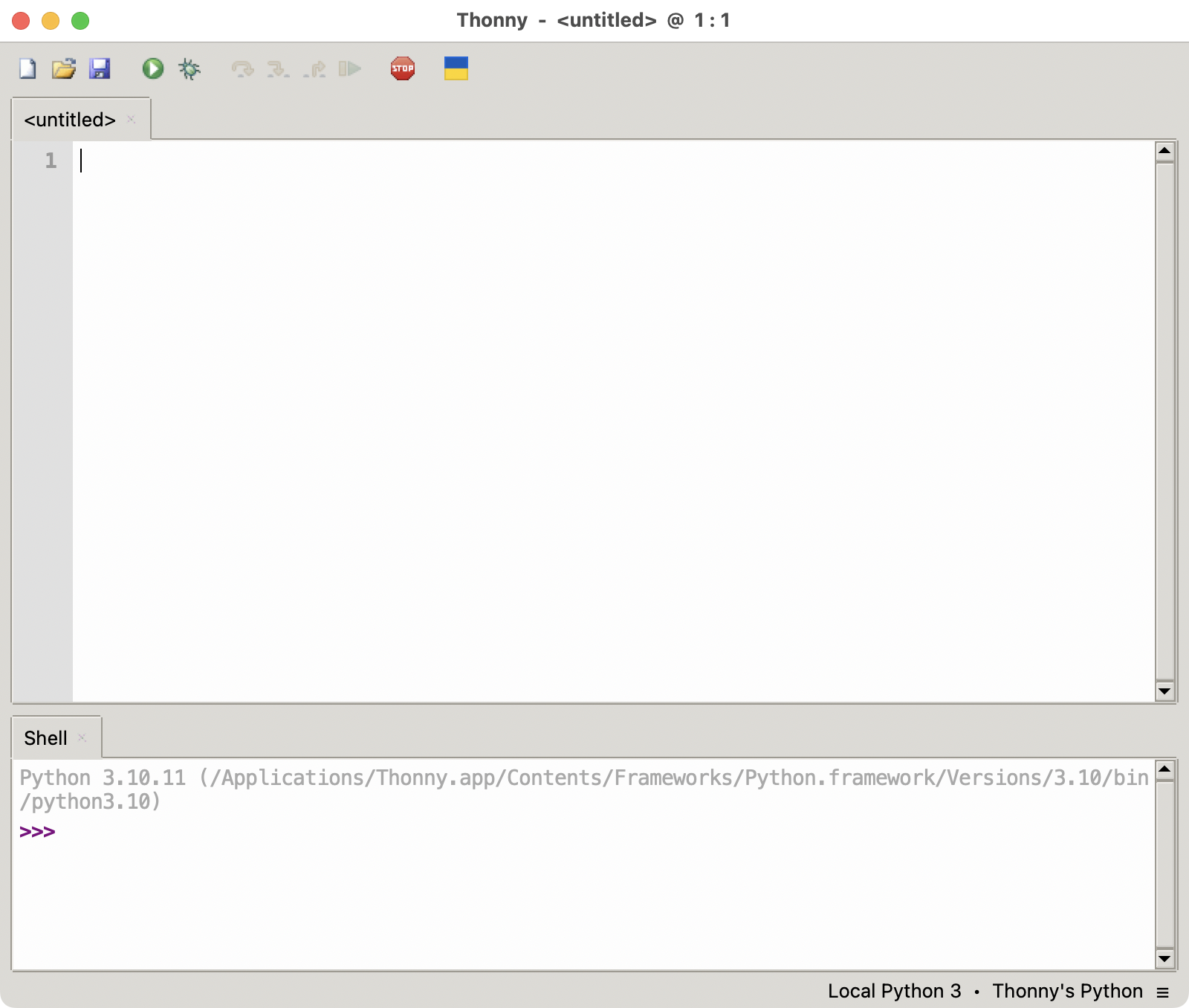Stop the backend with red STOP icon
Image resolution: width=1189 pixels, height=1008 pixels.
(x=403, y=69)
